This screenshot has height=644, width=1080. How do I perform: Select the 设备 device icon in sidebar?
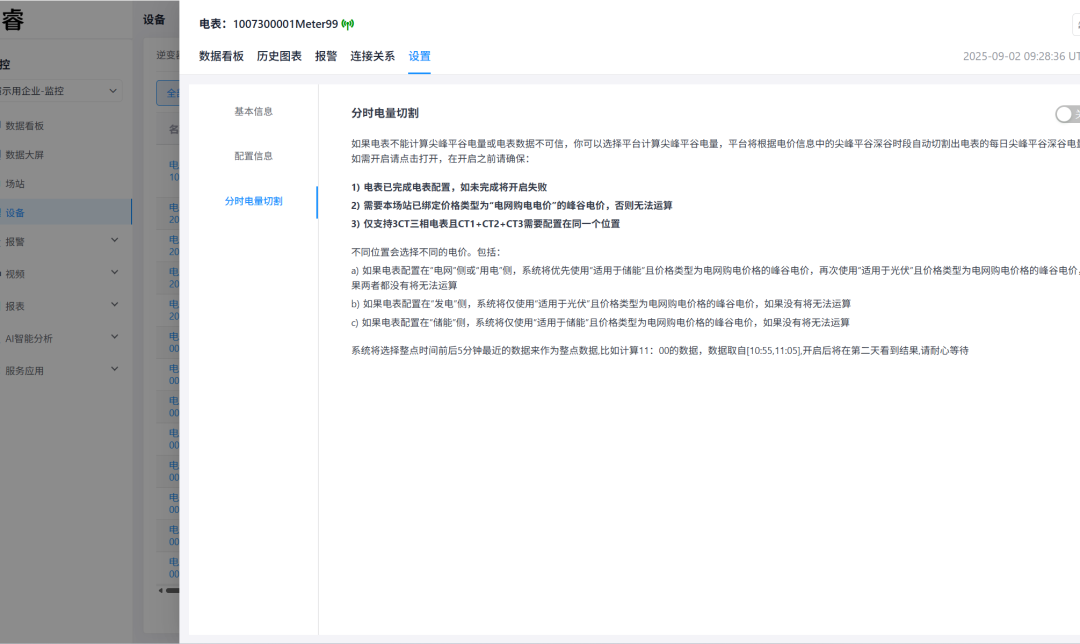point(33,212)
